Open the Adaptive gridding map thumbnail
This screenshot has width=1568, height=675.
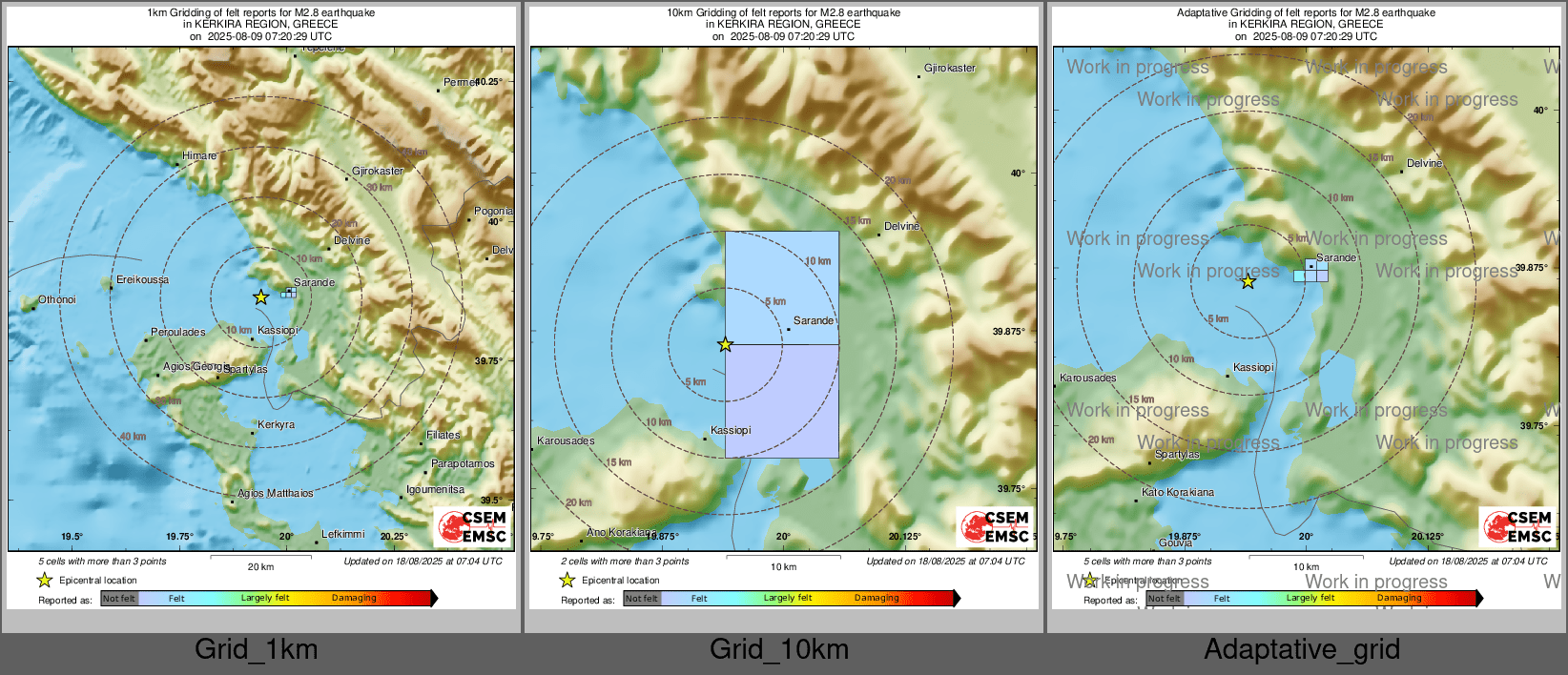pos(1307,307)
